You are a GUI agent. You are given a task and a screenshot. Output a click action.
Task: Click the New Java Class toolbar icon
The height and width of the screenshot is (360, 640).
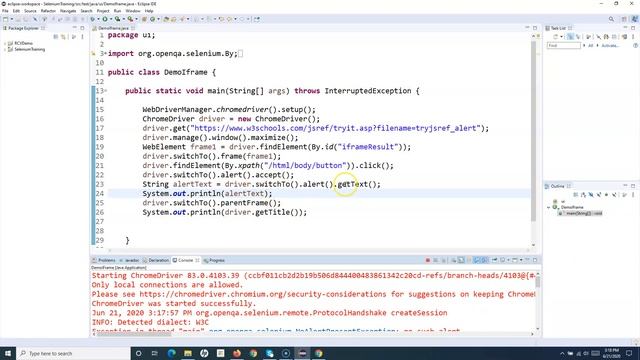coord(152,19)
